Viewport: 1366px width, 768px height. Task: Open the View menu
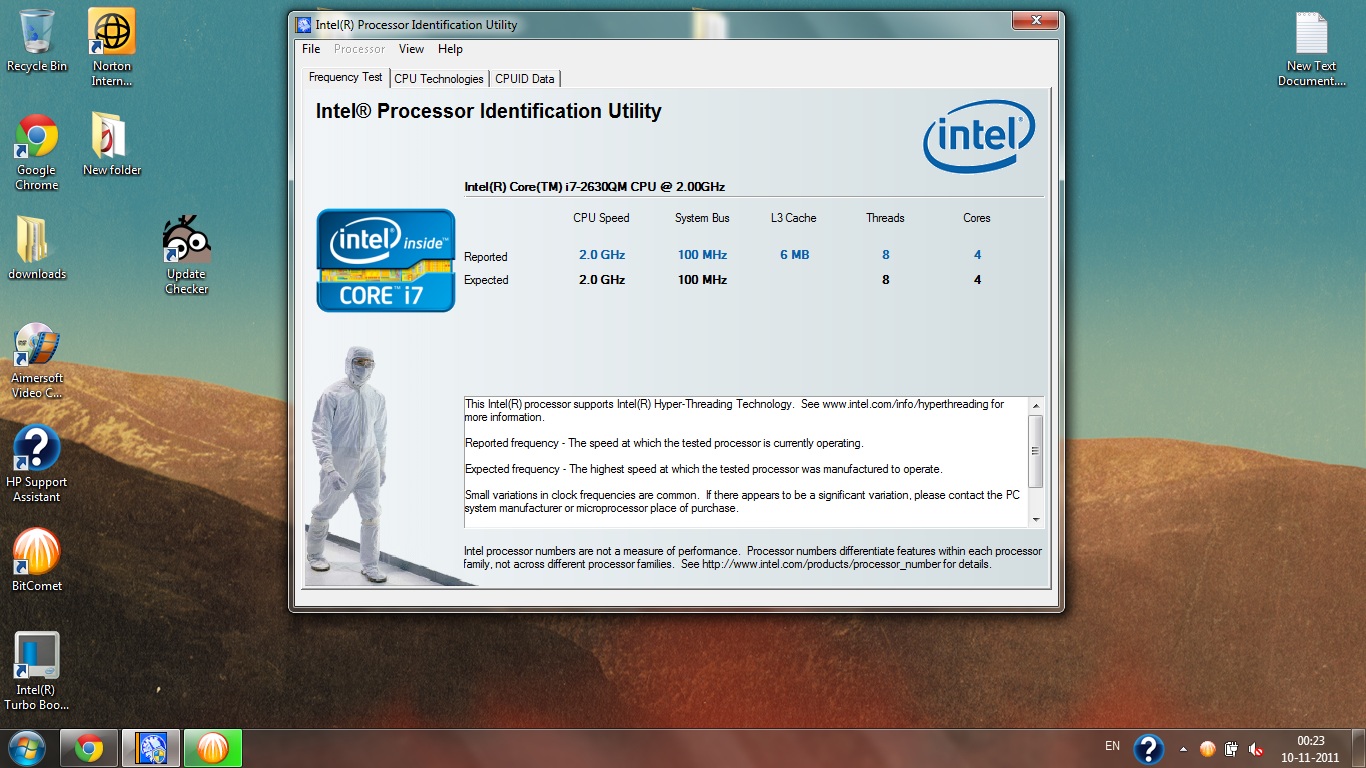click(411, 49)
